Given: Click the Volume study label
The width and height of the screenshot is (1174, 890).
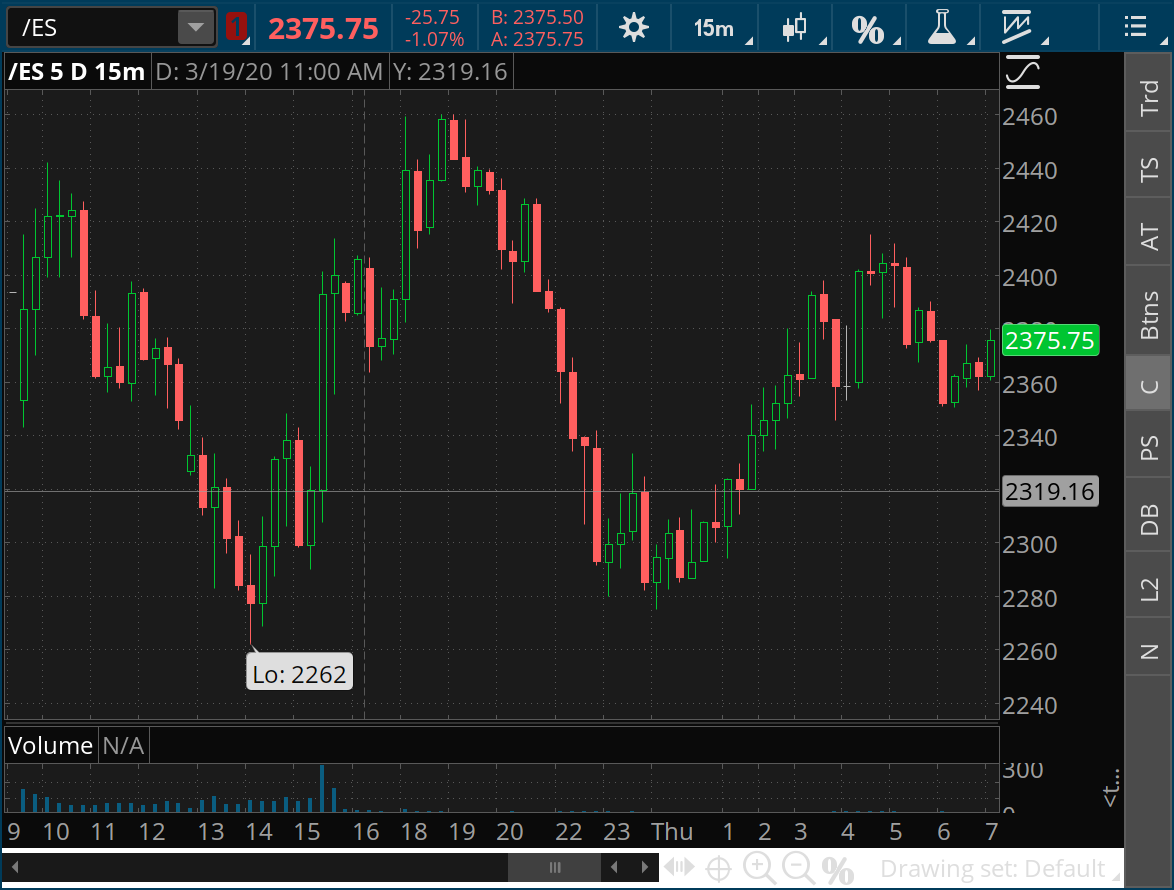Looking at the screenshot, I should (x=50, y=746).
